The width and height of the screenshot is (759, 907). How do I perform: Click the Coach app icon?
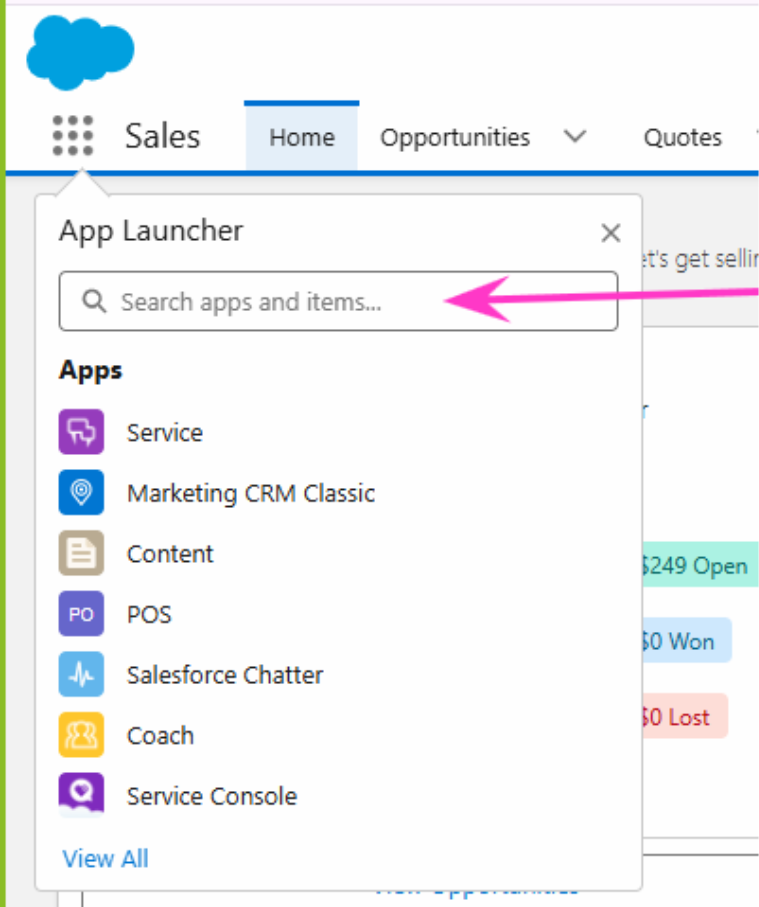[x=82, y=735]
